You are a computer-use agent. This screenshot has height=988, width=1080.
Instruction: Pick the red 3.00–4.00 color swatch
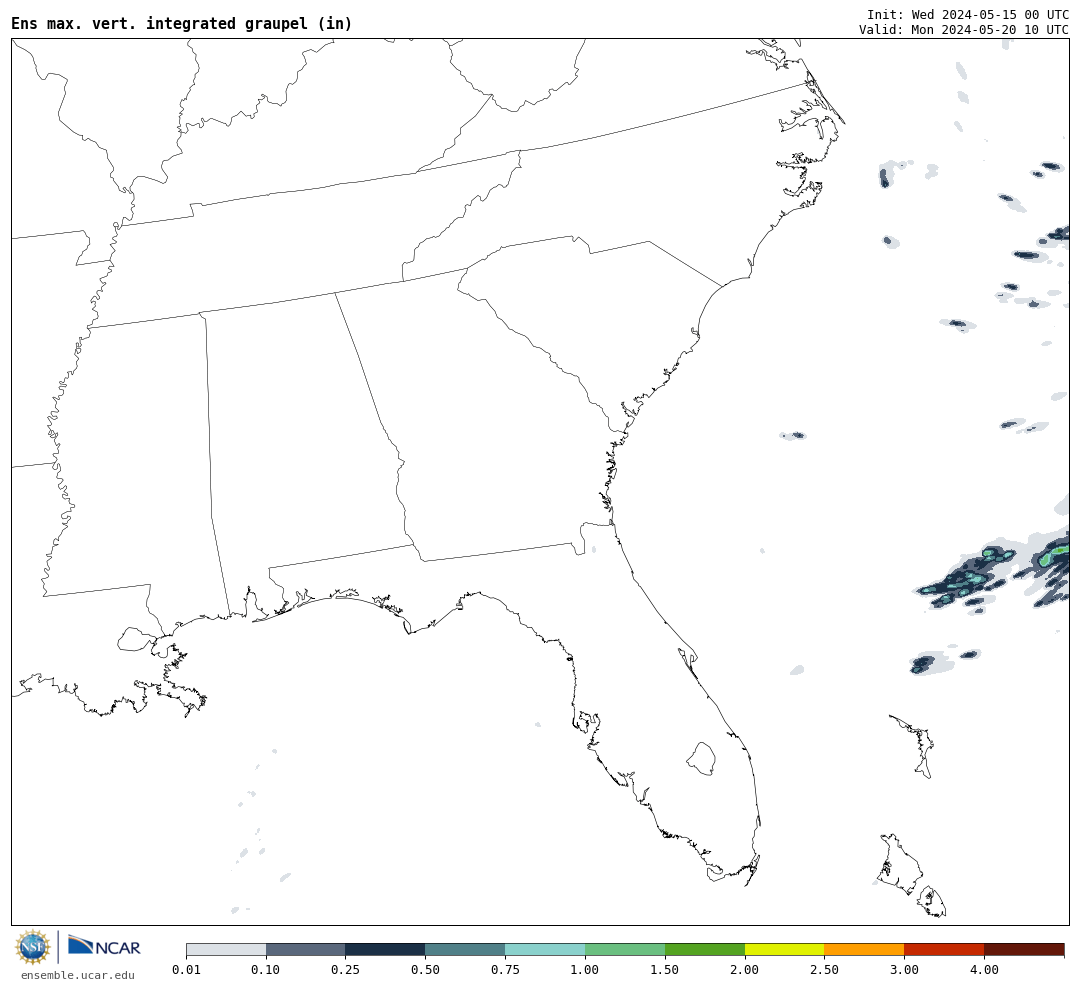pos(944,950)
